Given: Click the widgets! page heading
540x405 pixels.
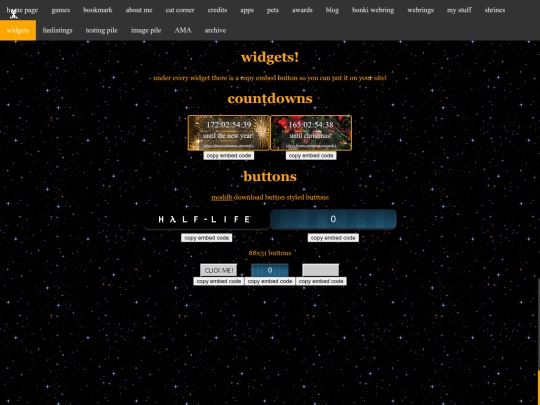Looking at the screenshot, I should coord(270,57).
